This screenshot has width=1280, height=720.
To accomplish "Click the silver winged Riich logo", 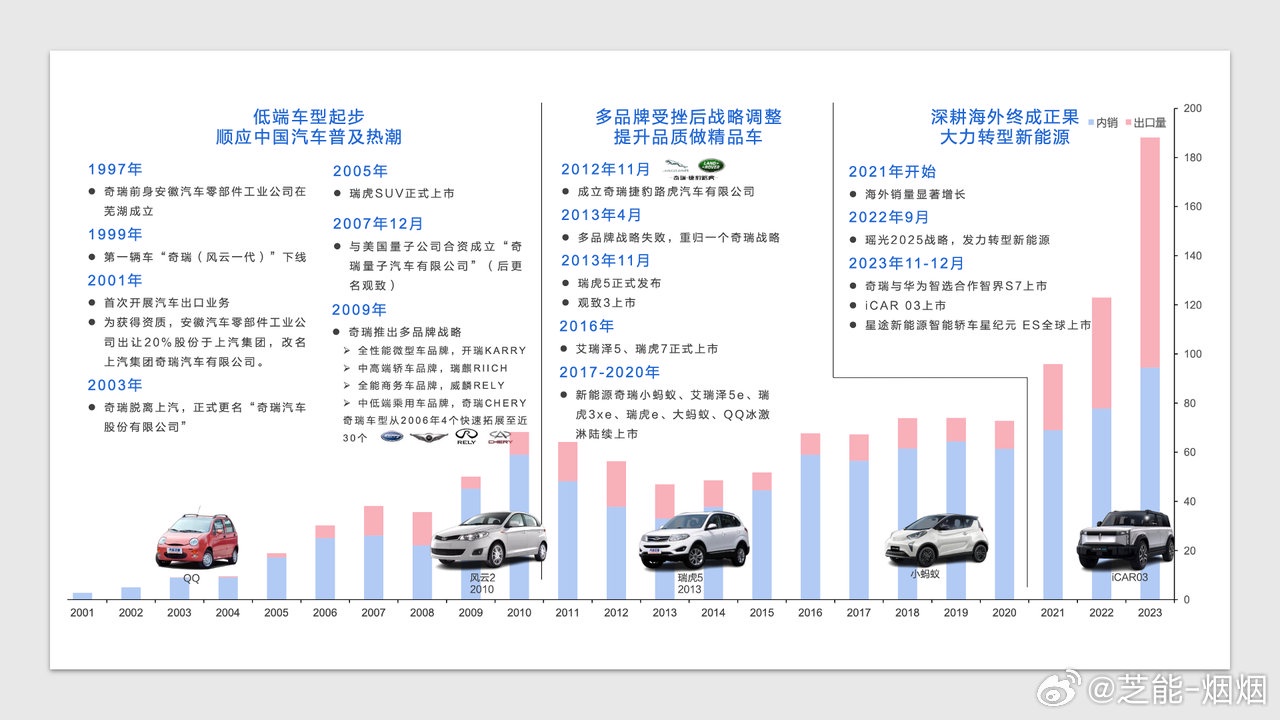I will [429, 436].
